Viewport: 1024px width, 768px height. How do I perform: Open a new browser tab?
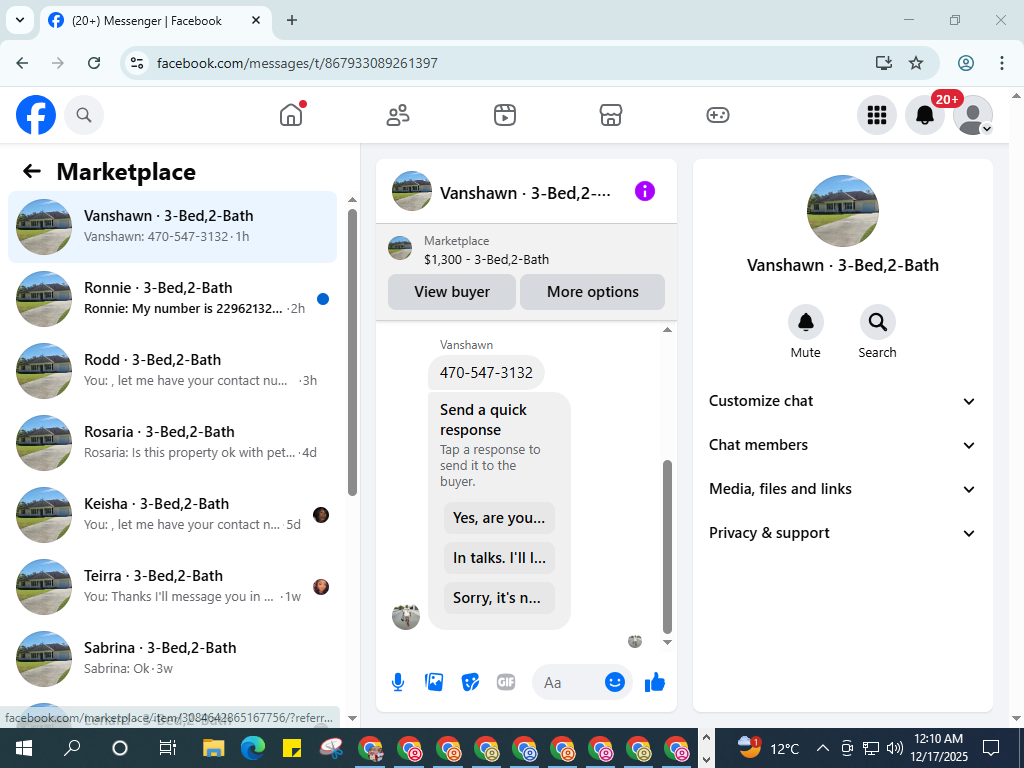(292, 20)
